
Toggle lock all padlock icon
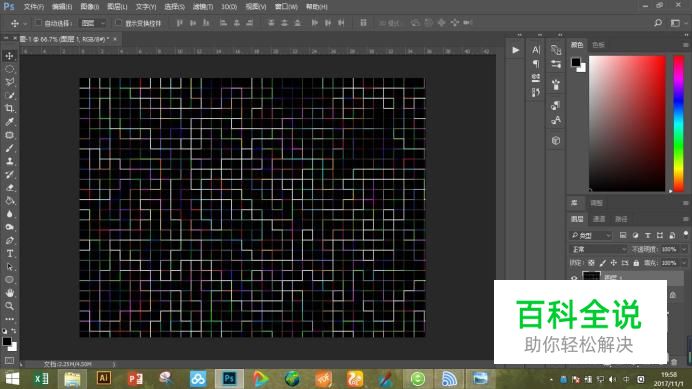pyautogui.click(x=636, y=263)
